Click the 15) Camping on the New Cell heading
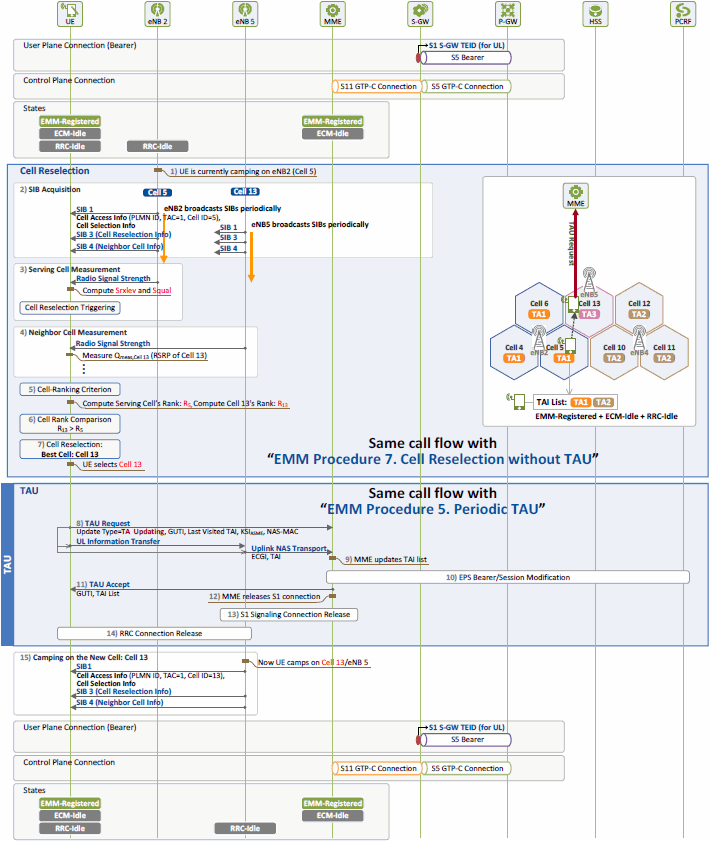Image resolution: width=710 pixels, height=841 pixels. point(84,657)
